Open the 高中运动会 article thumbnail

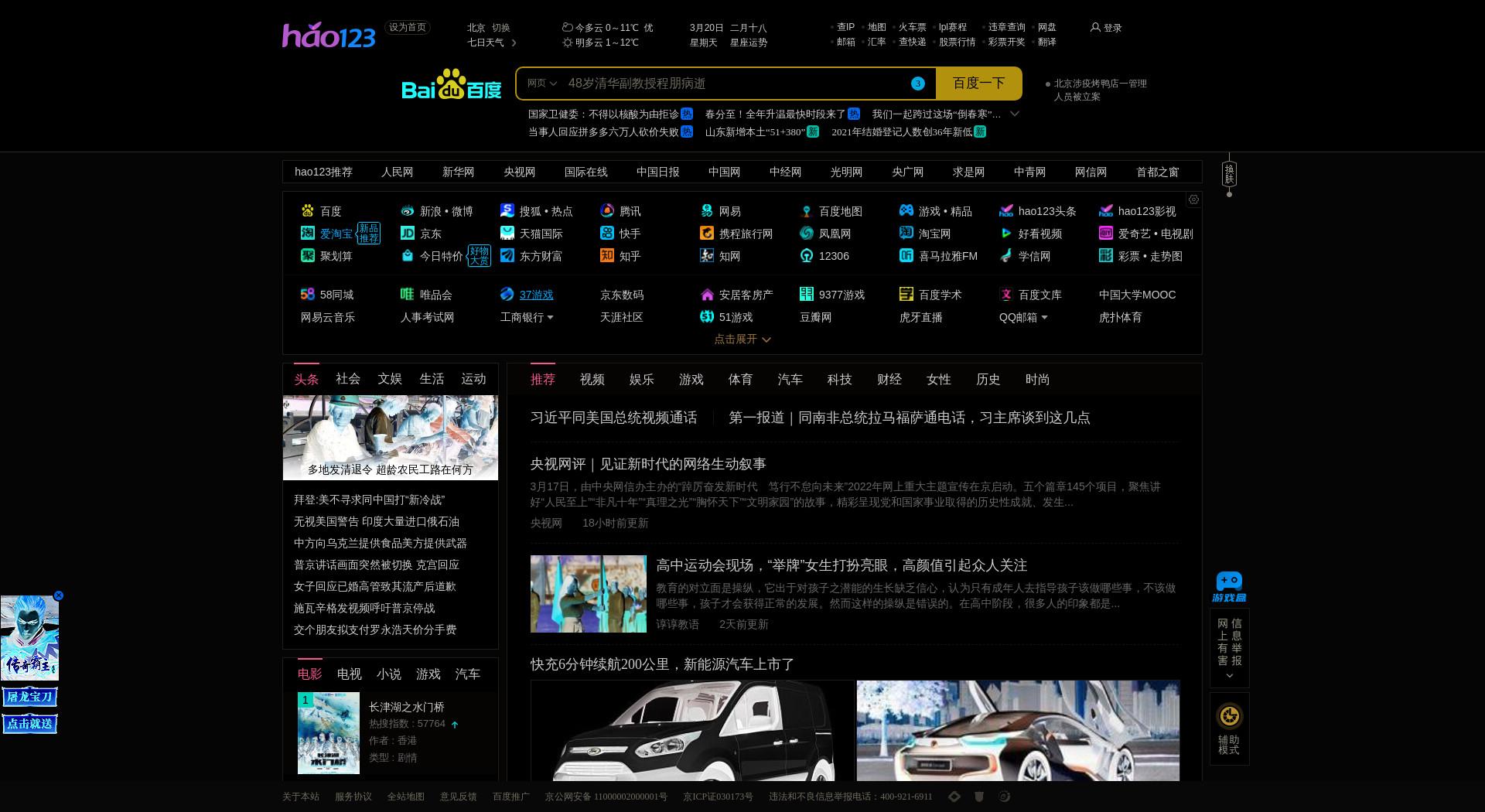tap(589, 594)
